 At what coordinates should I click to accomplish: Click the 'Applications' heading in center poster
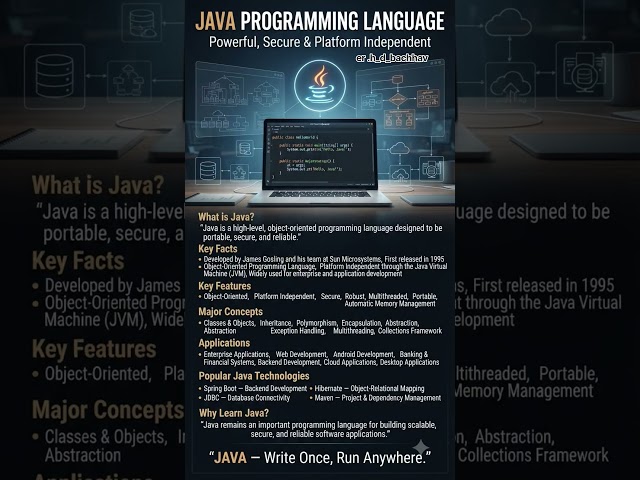coord(224,343)
